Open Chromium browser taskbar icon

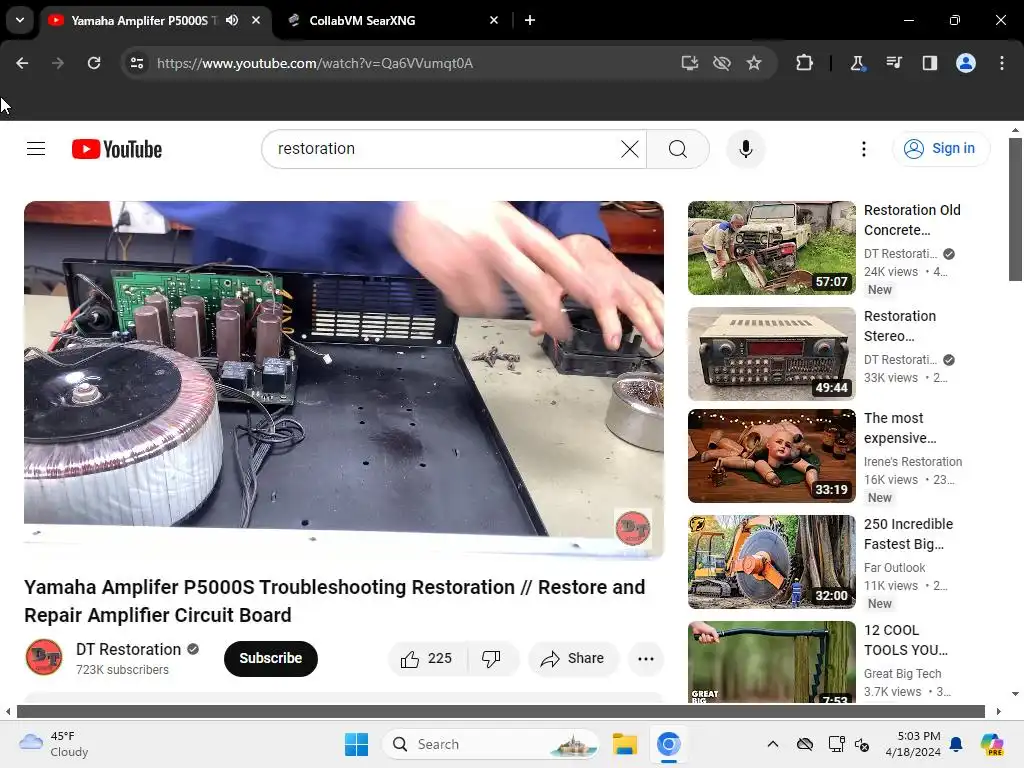669,744
